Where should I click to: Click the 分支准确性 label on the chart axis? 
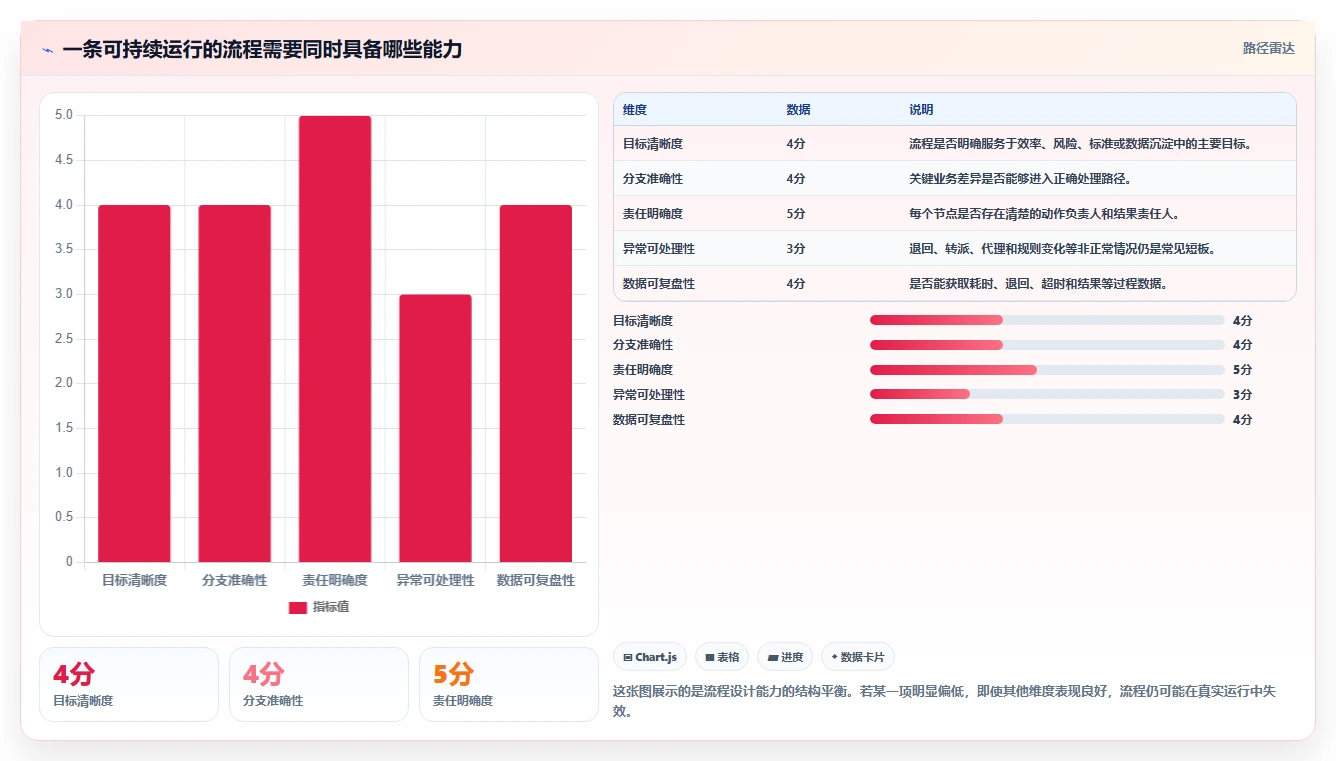235,580
